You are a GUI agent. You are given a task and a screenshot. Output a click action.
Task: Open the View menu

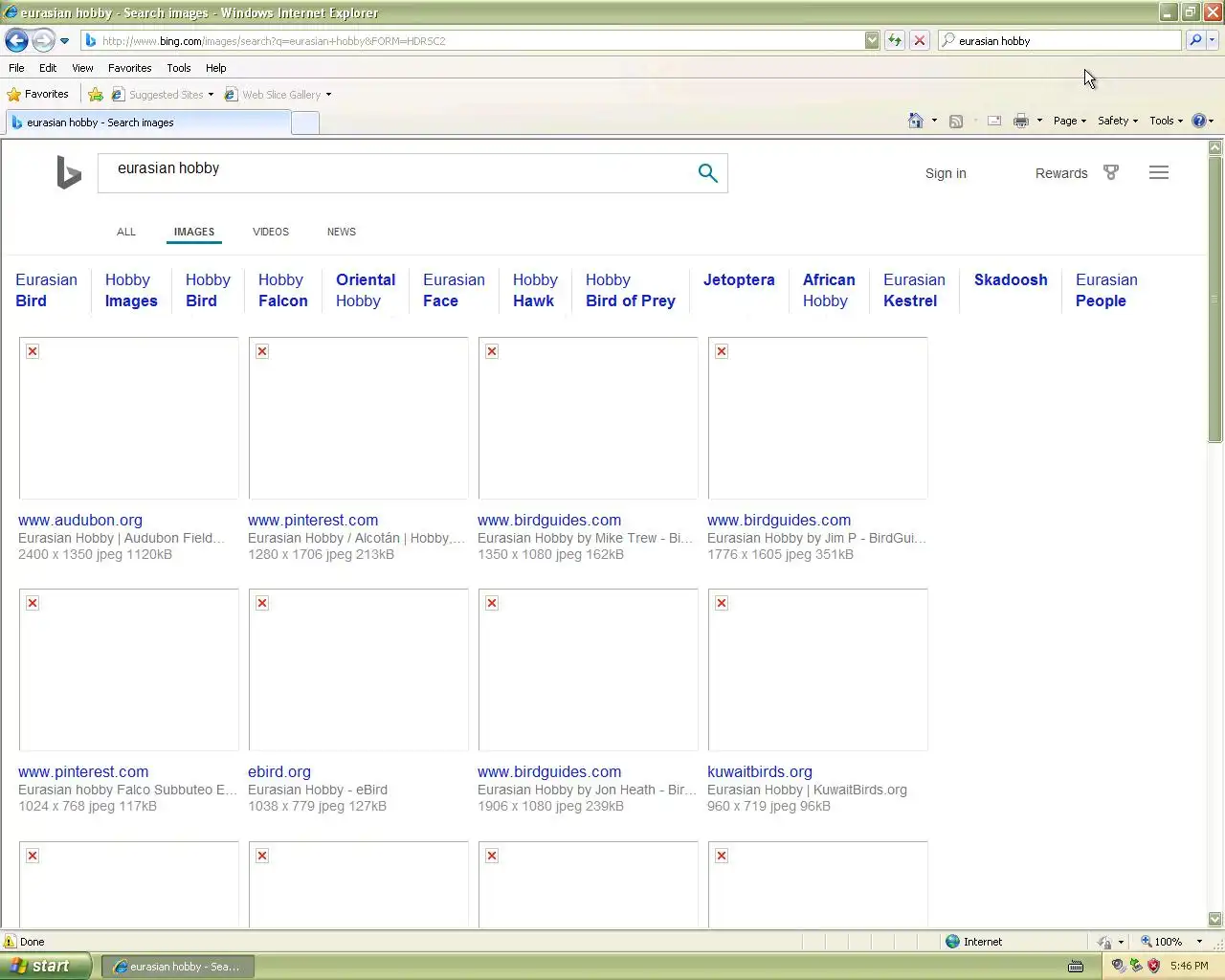[x=82, y=68]
